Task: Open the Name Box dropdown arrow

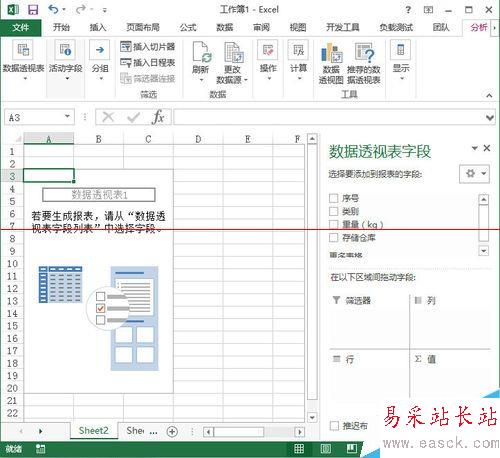Action: tap(67, 116)
